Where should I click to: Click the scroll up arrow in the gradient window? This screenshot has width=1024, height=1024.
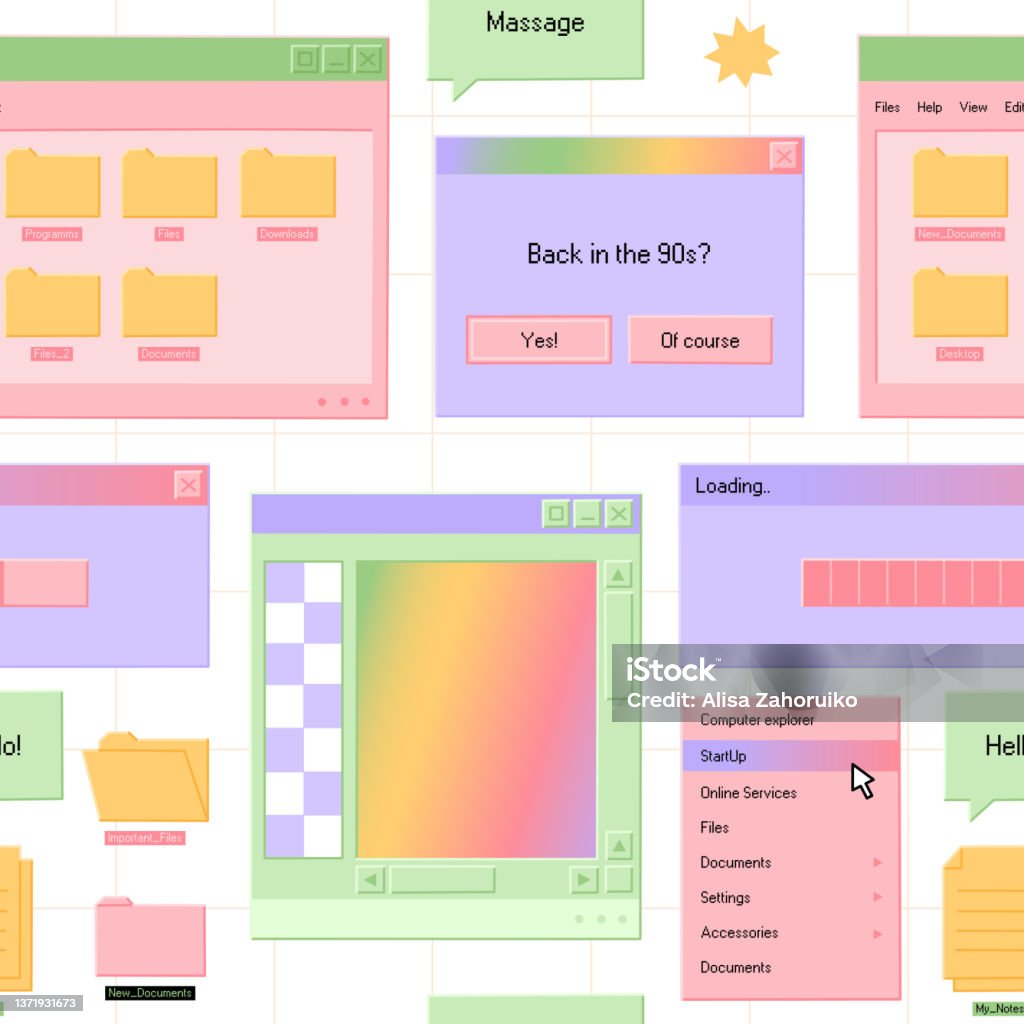(618, 575)
